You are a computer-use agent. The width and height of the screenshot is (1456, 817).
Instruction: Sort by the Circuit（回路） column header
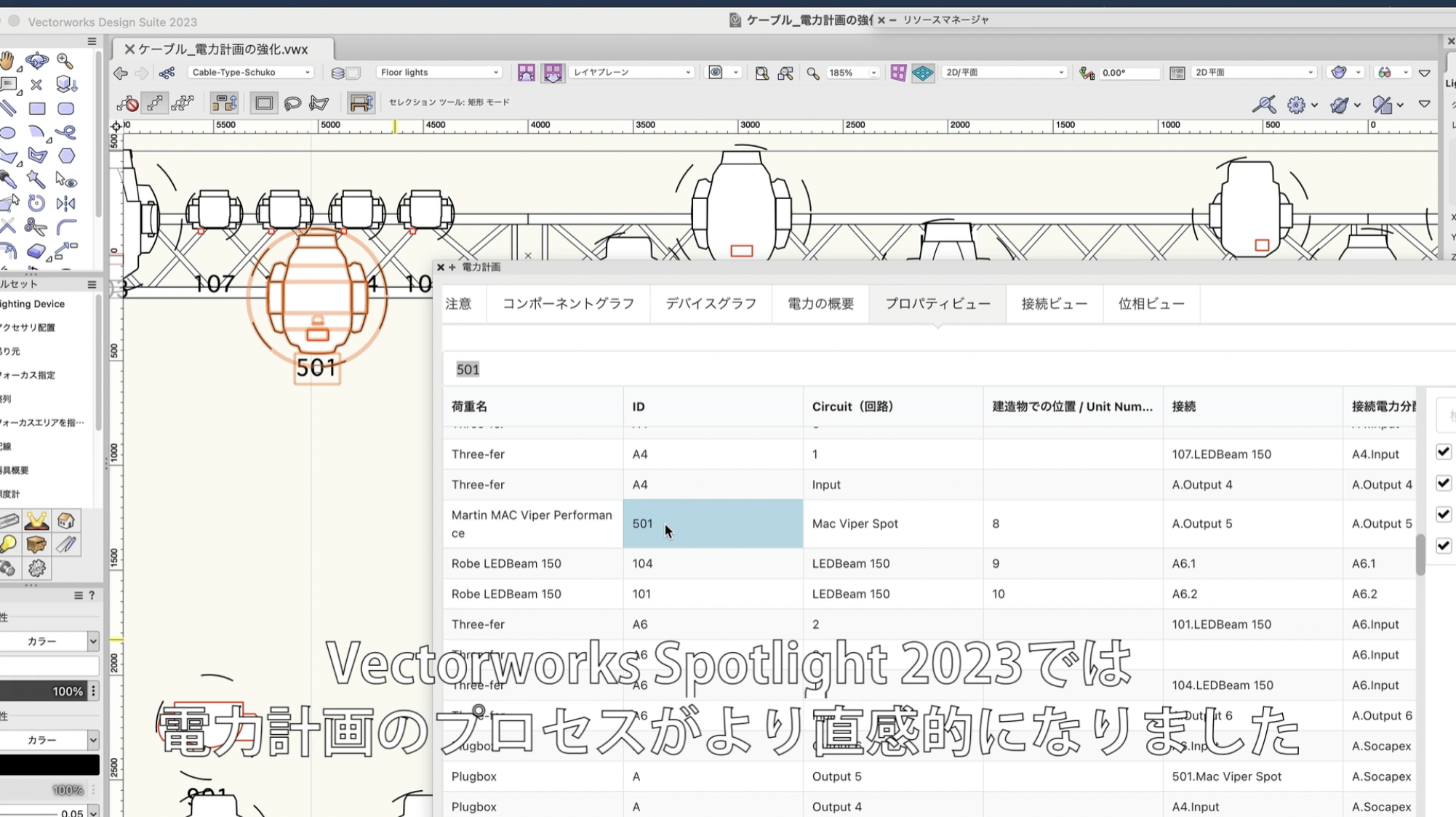coord(893,406)
